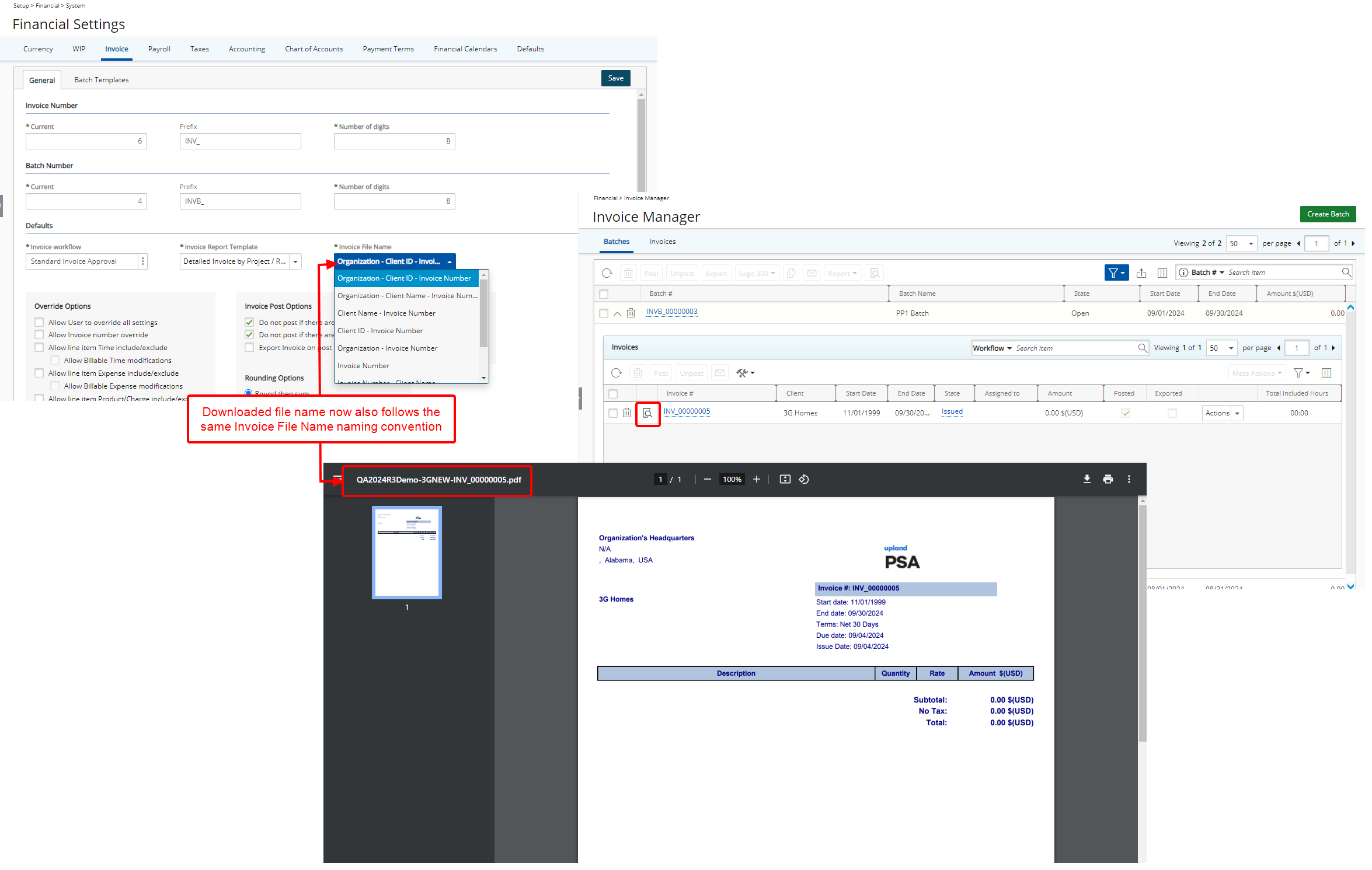This screenshot has width=1372, height=870.
Task: Preview invoice INV_00000005 with the magnifier icon
Action: point(648,413)
